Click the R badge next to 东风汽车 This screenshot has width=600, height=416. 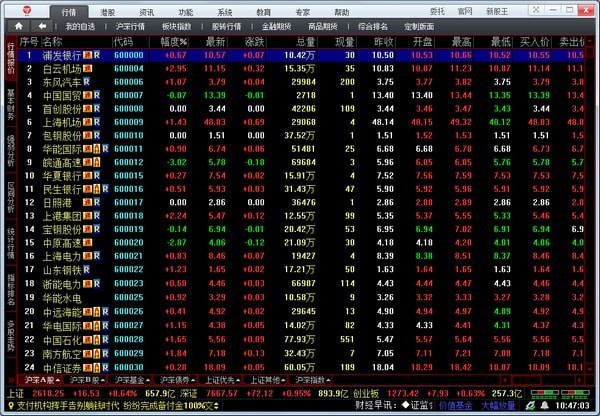(87, 82)
